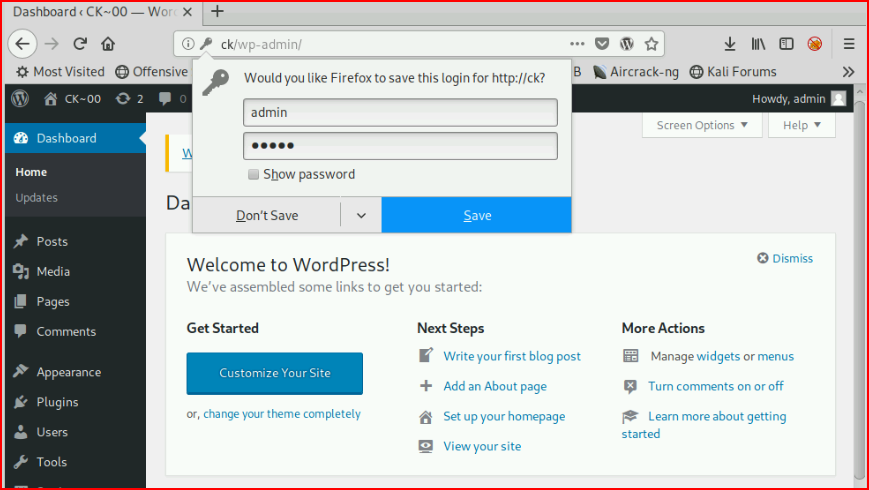This screenshot has height=490, width=869.
Task: Open Dashboard in the sidebar menu
Action: (x=75, y=138)
